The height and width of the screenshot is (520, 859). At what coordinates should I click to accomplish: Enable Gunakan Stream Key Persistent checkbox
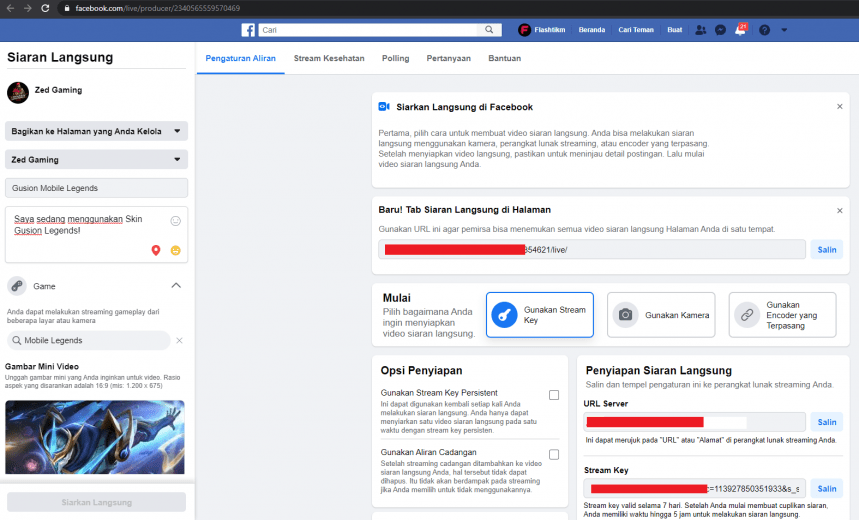[x=554, y=395]
